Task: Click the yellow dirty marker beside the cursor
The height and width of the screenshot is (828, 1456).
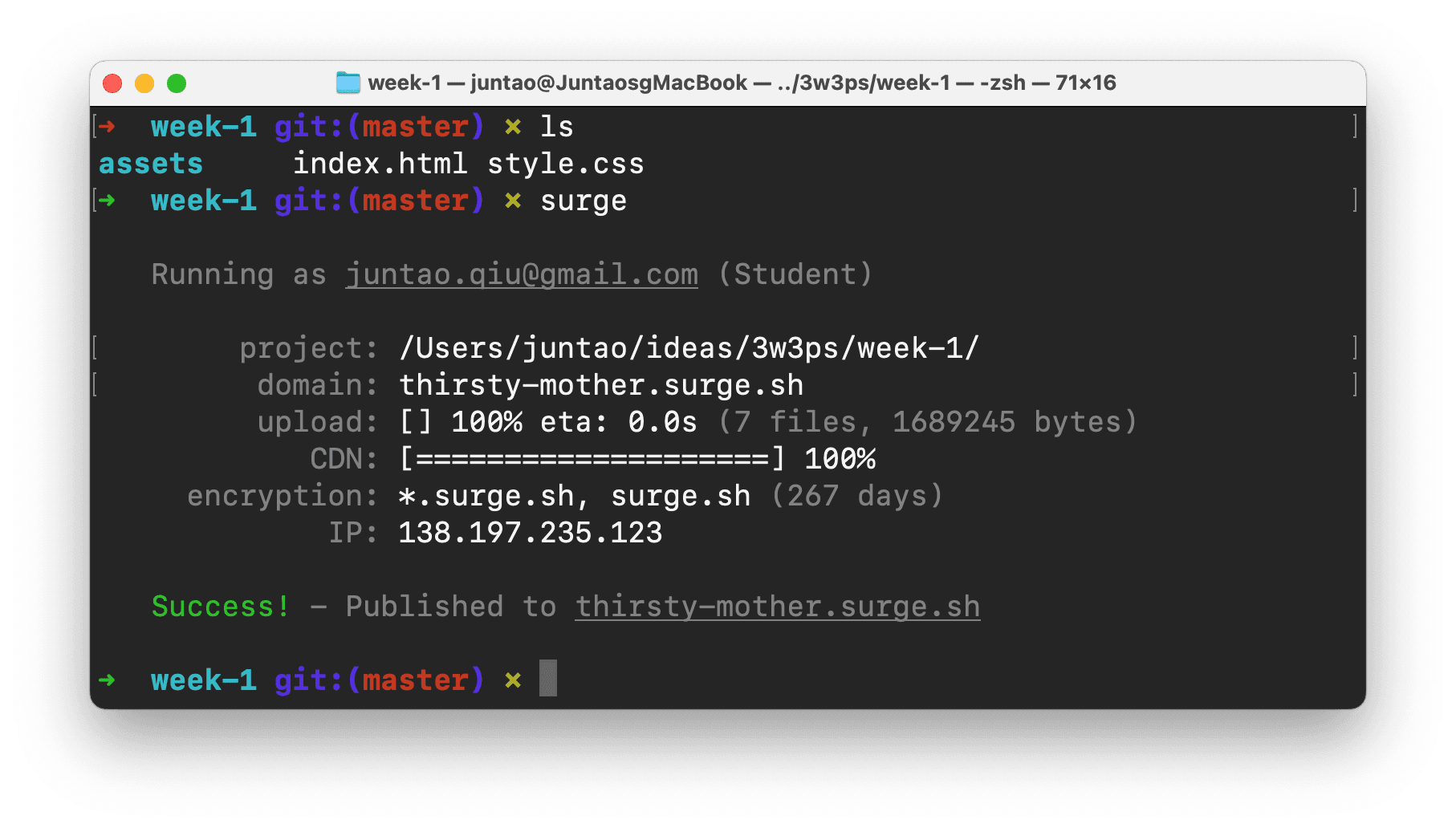Action: [x=513, y=680]
